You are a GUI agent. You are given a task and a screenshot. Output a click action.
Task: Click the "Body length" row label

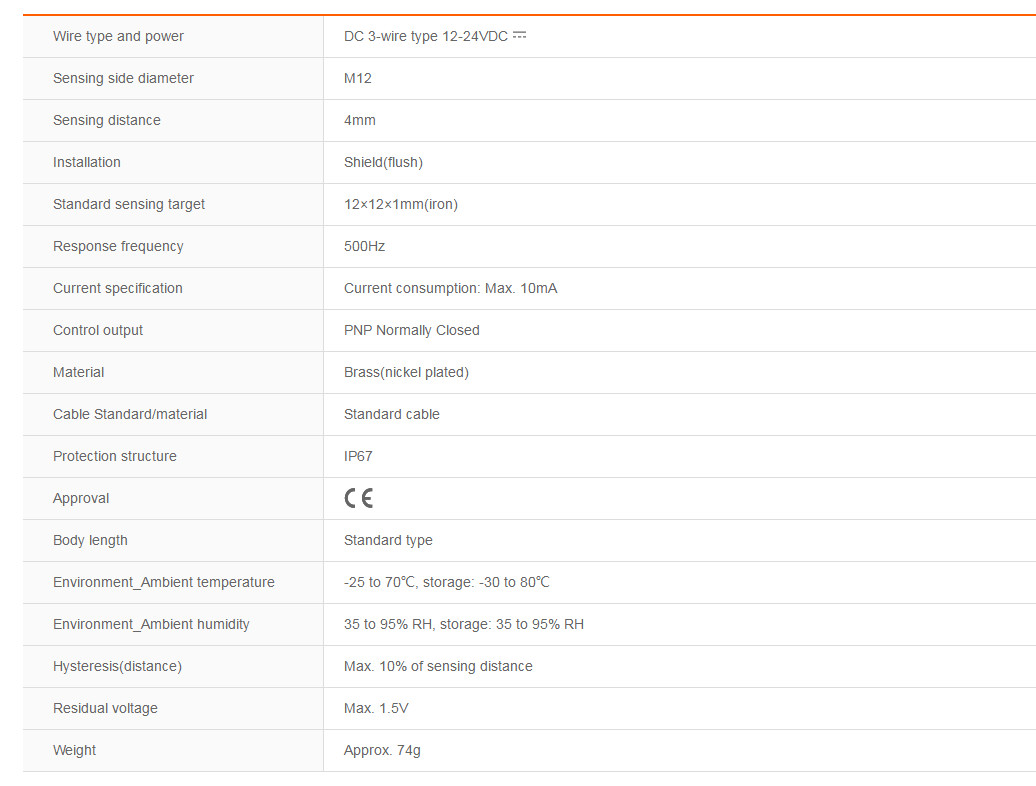[x=90, y=540]
